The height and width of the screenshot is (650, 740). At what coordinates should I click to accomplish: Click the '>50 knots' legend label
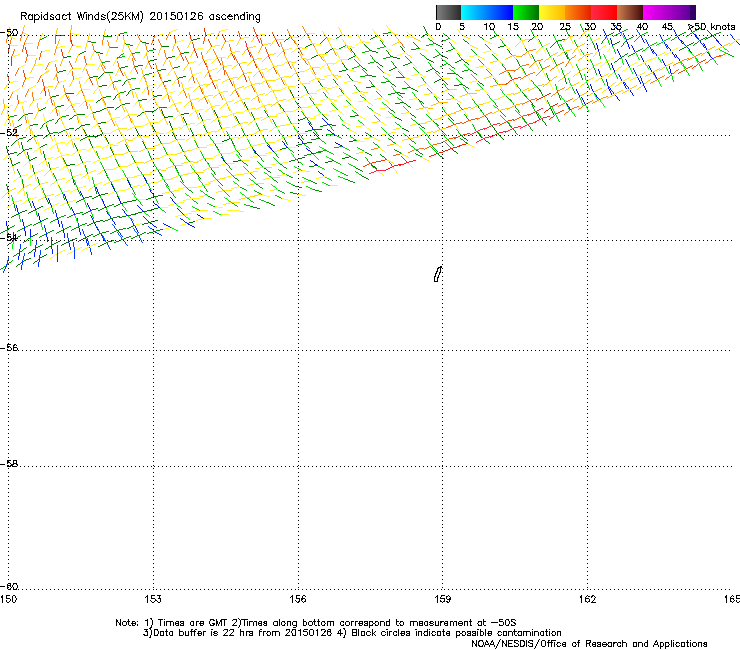712,27
